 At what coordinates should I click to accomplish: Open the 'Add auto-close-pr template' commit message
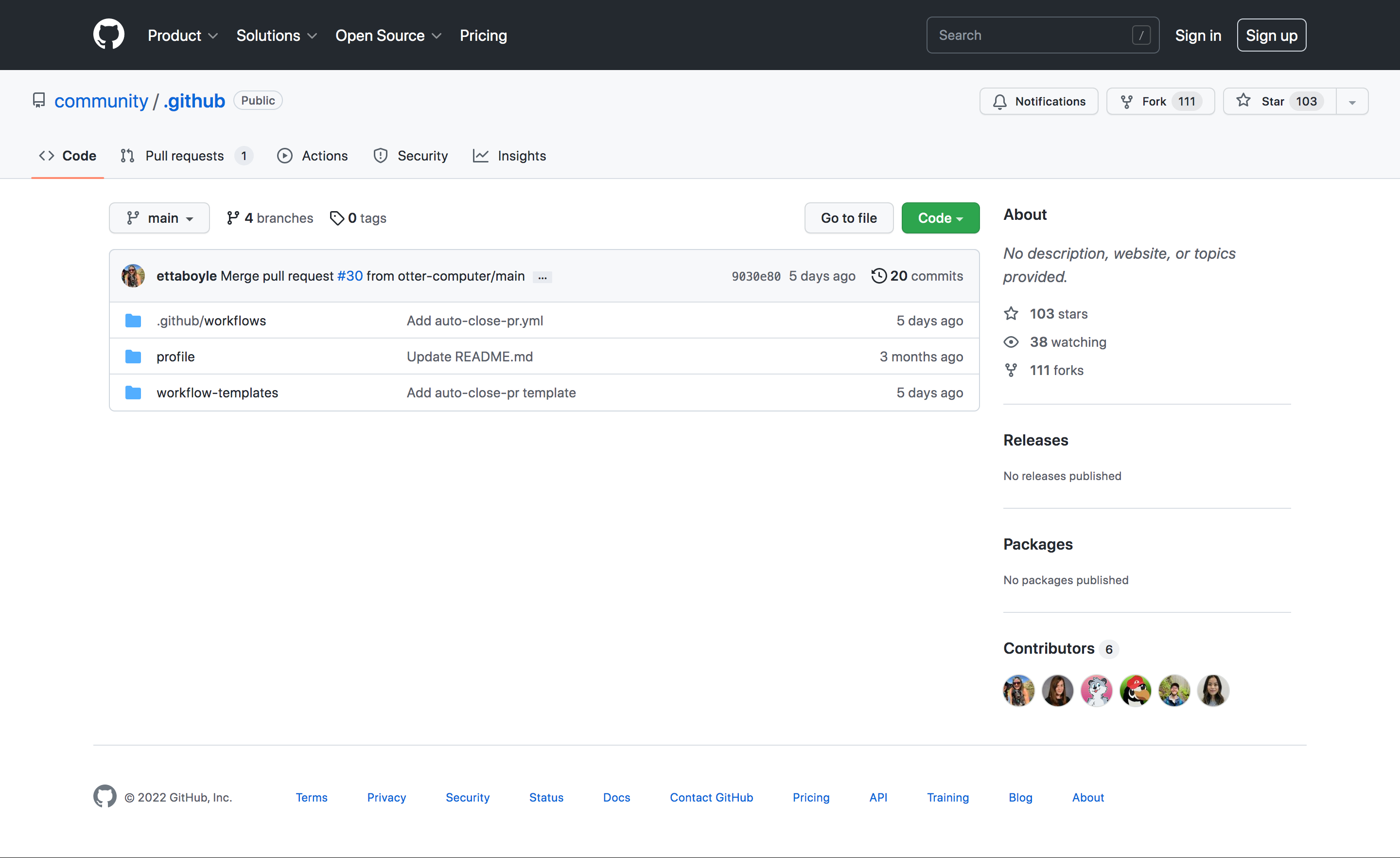[491, 393]
